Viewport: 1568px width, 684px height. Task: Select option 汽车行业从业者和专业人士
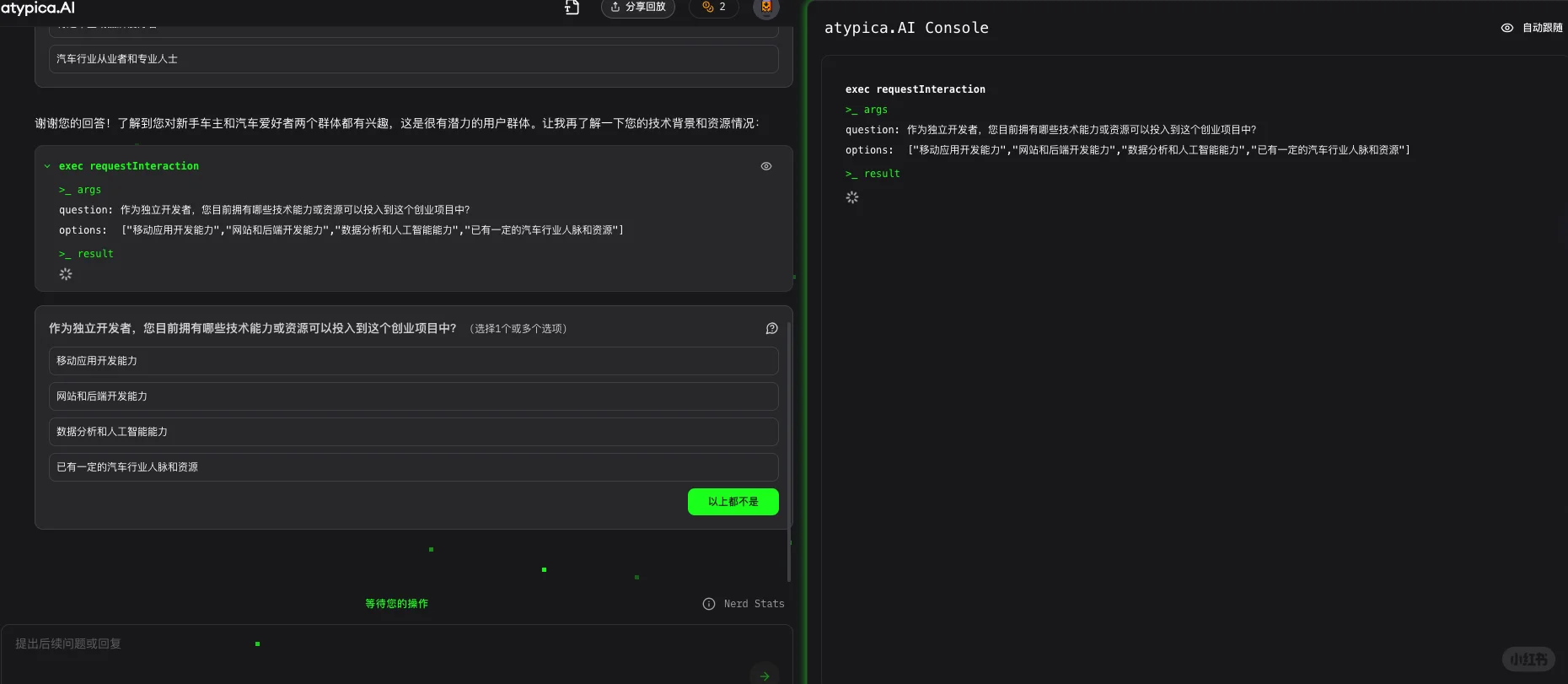coord(413,59)
